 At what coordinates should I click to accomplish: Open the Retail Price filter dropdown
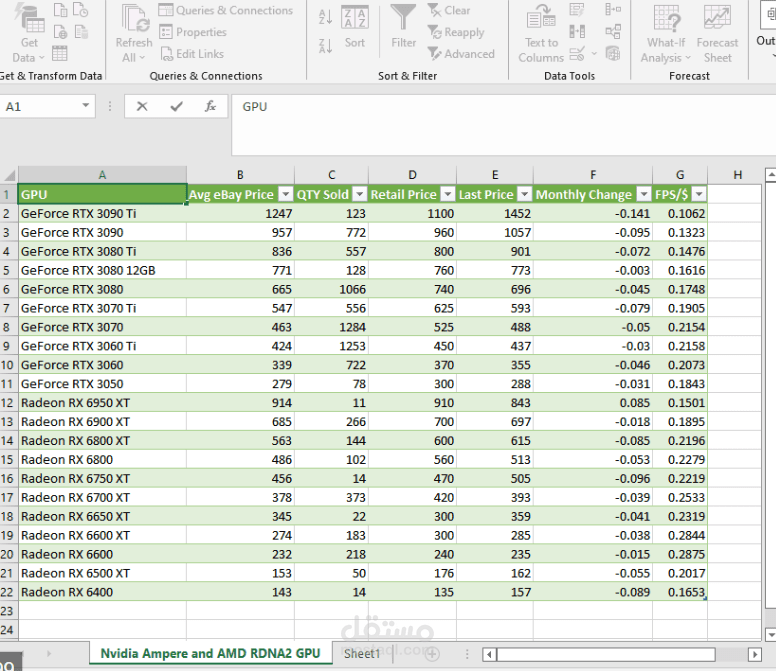point(448,194)
